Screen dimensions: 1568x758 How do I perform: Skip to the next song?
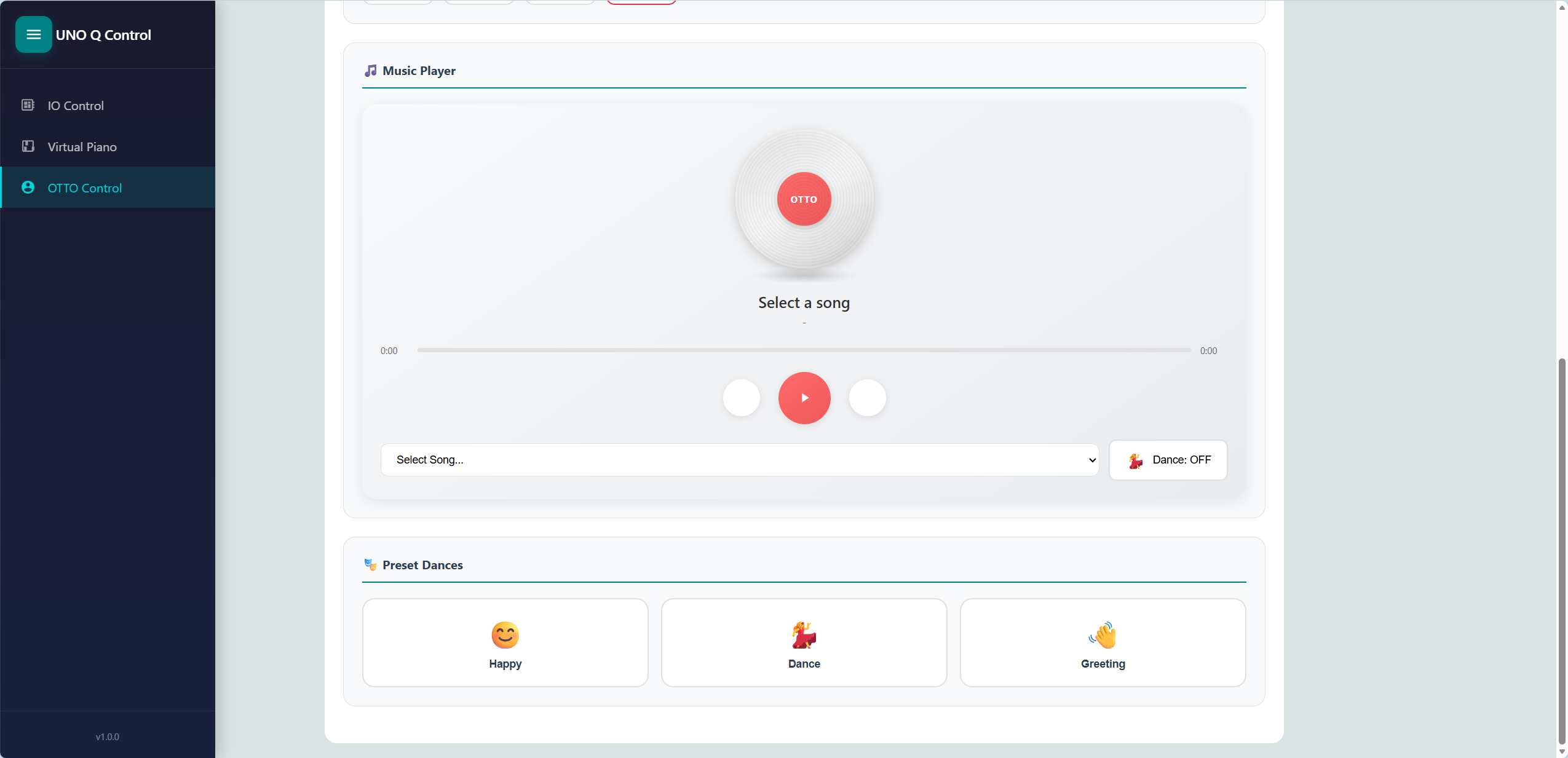click(867, 398)
